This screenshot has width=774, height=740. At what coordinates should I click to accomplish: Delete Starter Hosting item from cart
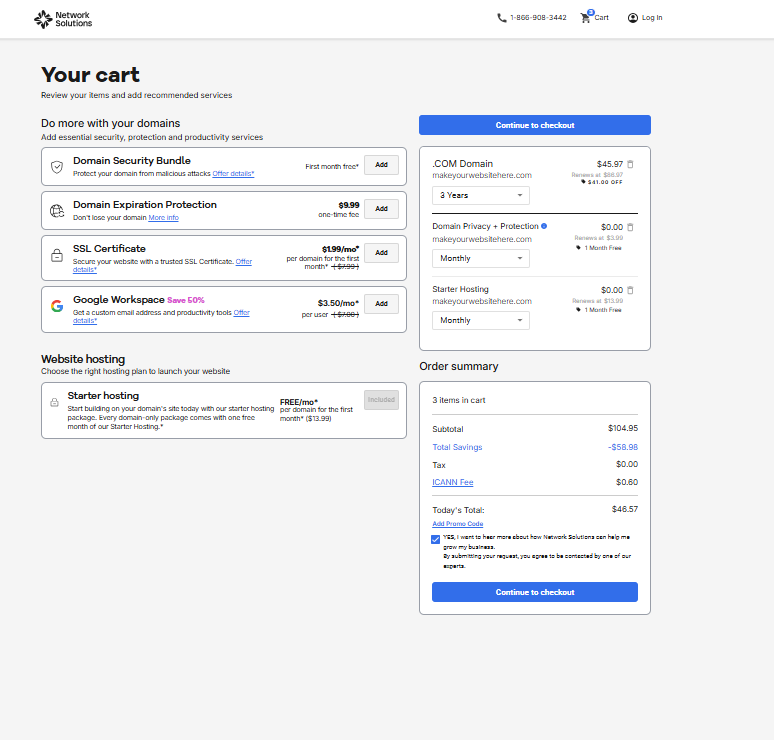click(630, 290)
